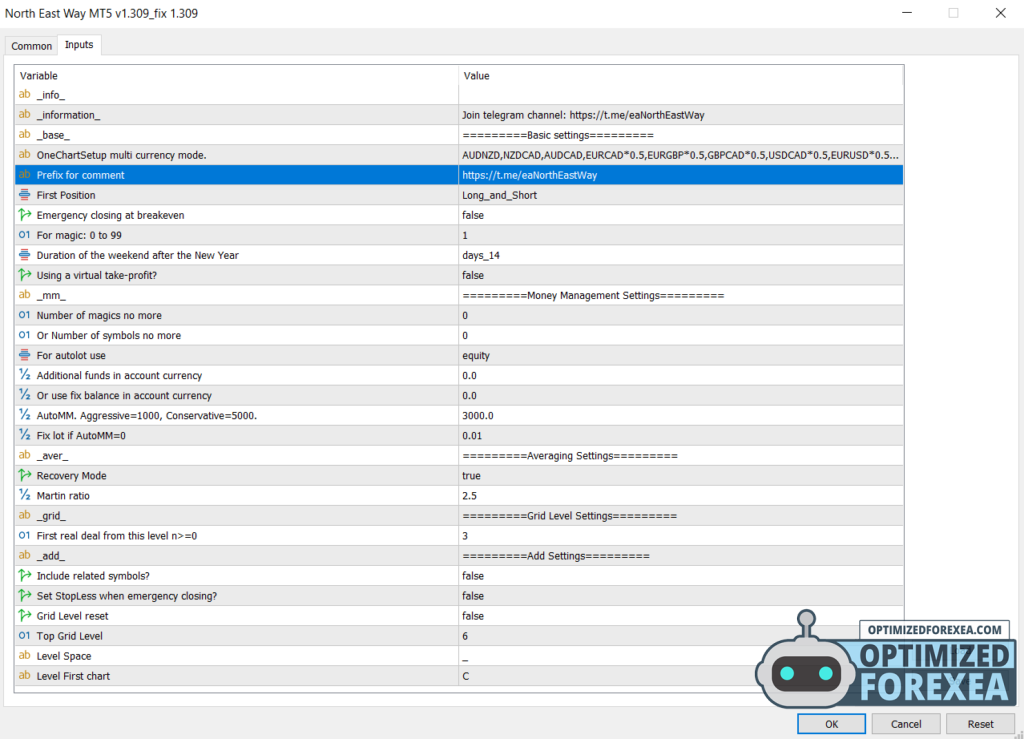Click the integer icon beside Number of magics no more
This screenshot has width=1024, height=739.
click(25, 315)
